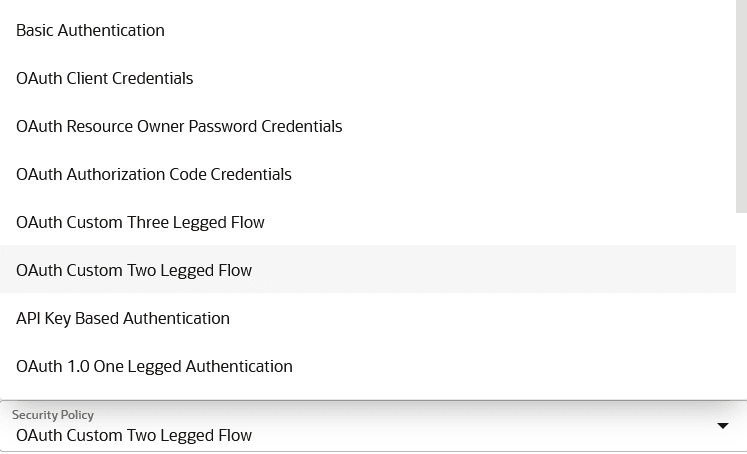
Task: Set security policy to OAuth 1.0 One Legged
Action: [368, 366]
